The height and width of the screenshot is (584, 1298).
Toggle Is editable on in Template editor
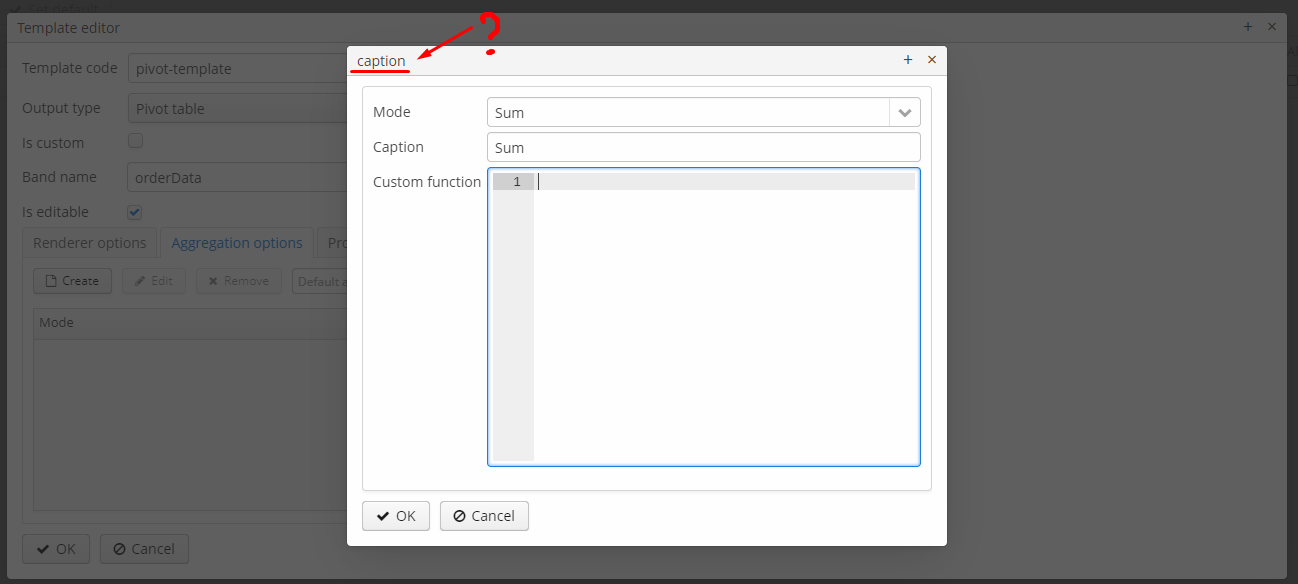coord(134,211)
